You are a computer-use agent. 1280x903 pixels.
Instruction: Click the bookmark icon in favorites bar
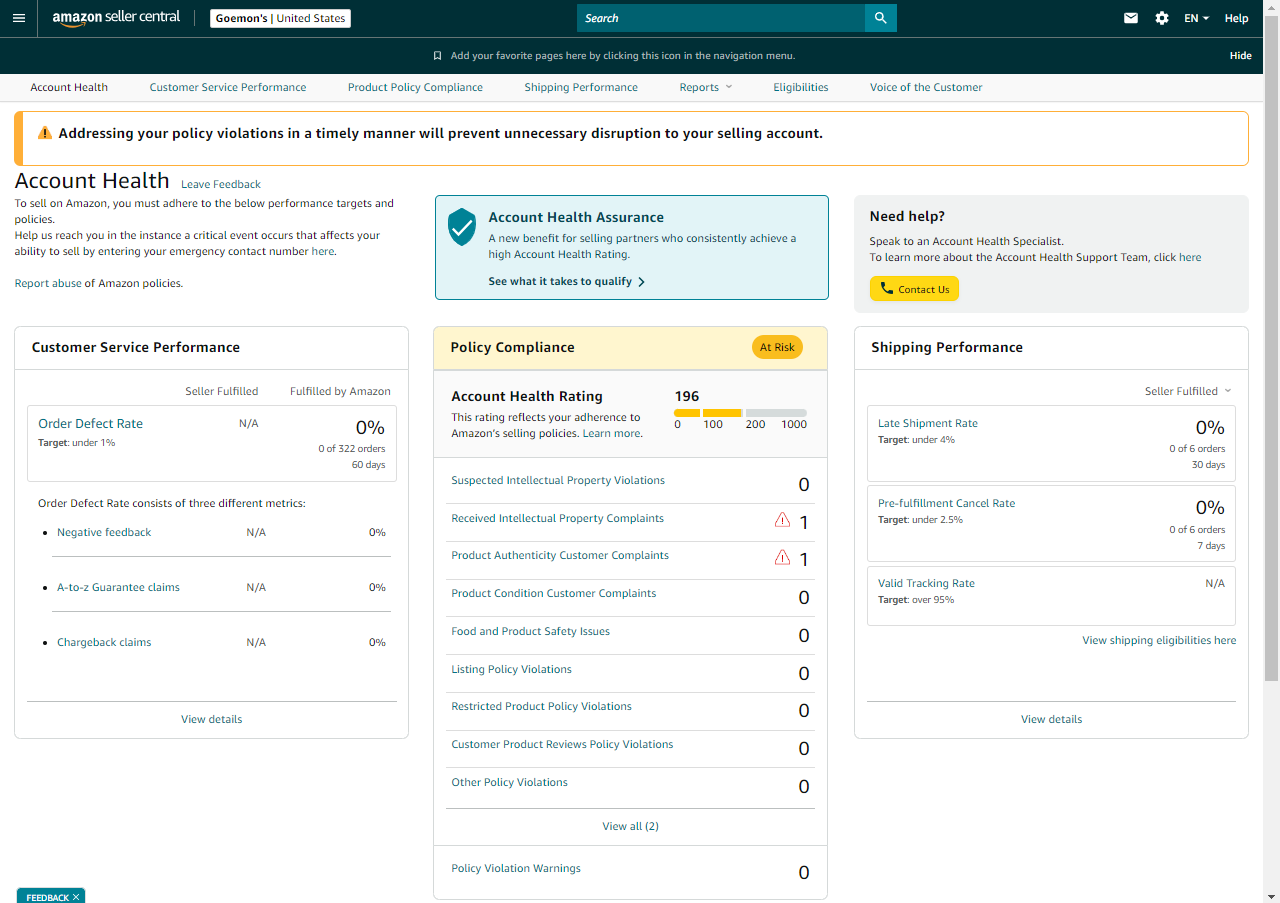pos(437,56)
